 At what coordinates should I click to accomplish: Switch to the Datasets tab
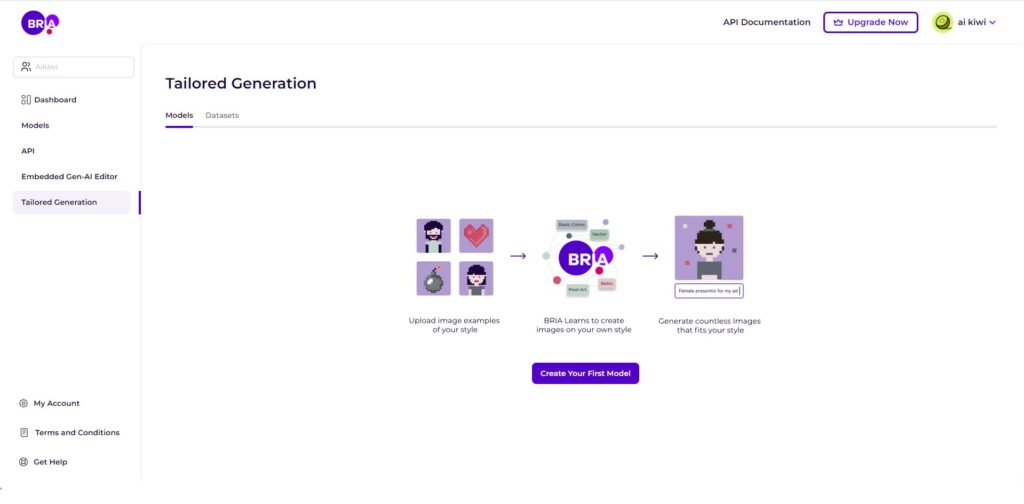(222, 116)
